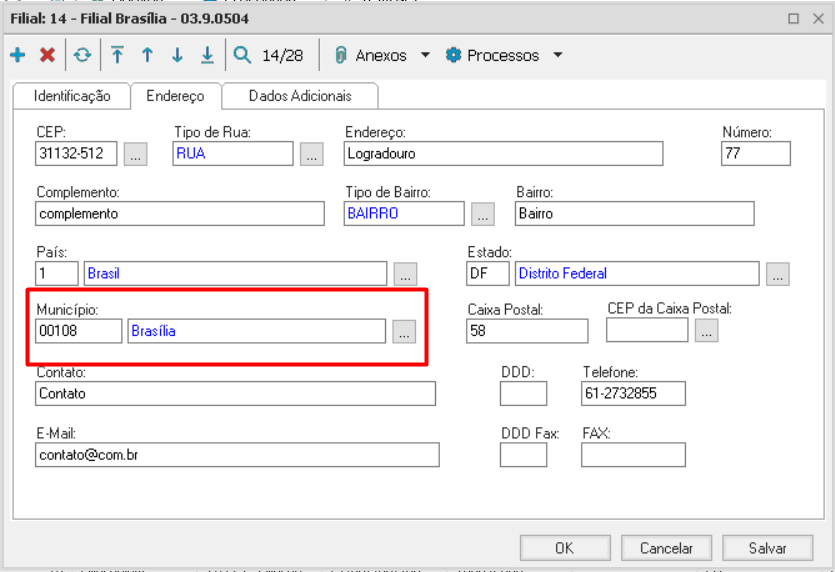Open CEP lookup ellipsis button

point(136,154)
